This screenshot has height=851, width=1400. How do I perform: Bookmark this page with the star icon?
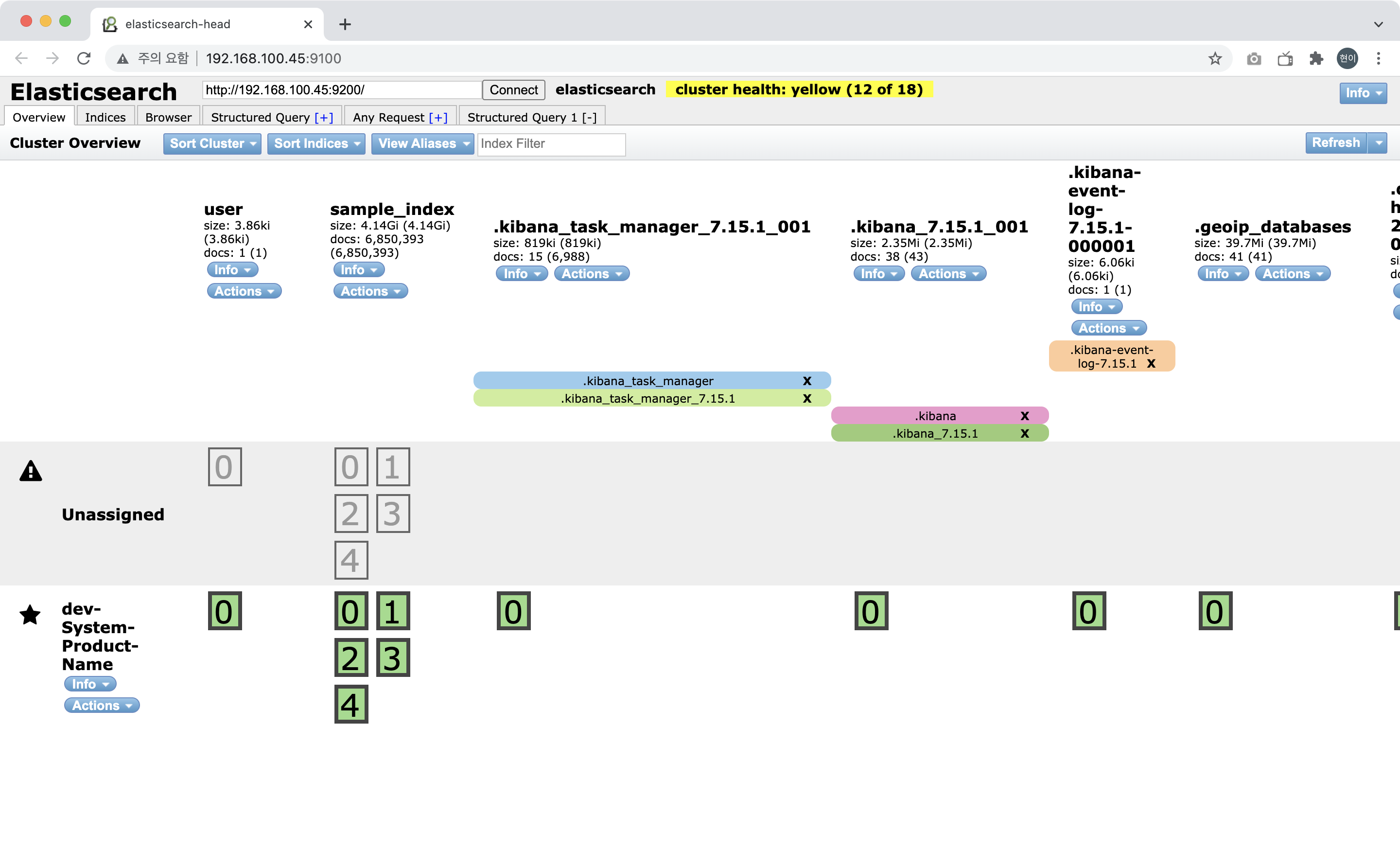(1215, 58)
